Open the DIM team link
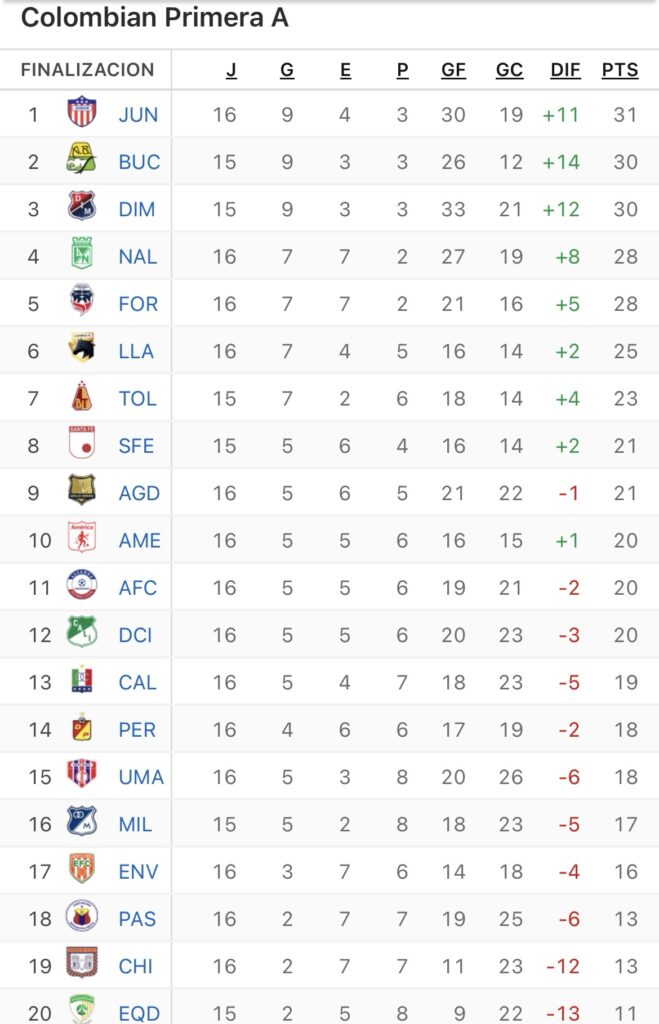659x1024 pixels. point(138,209)
